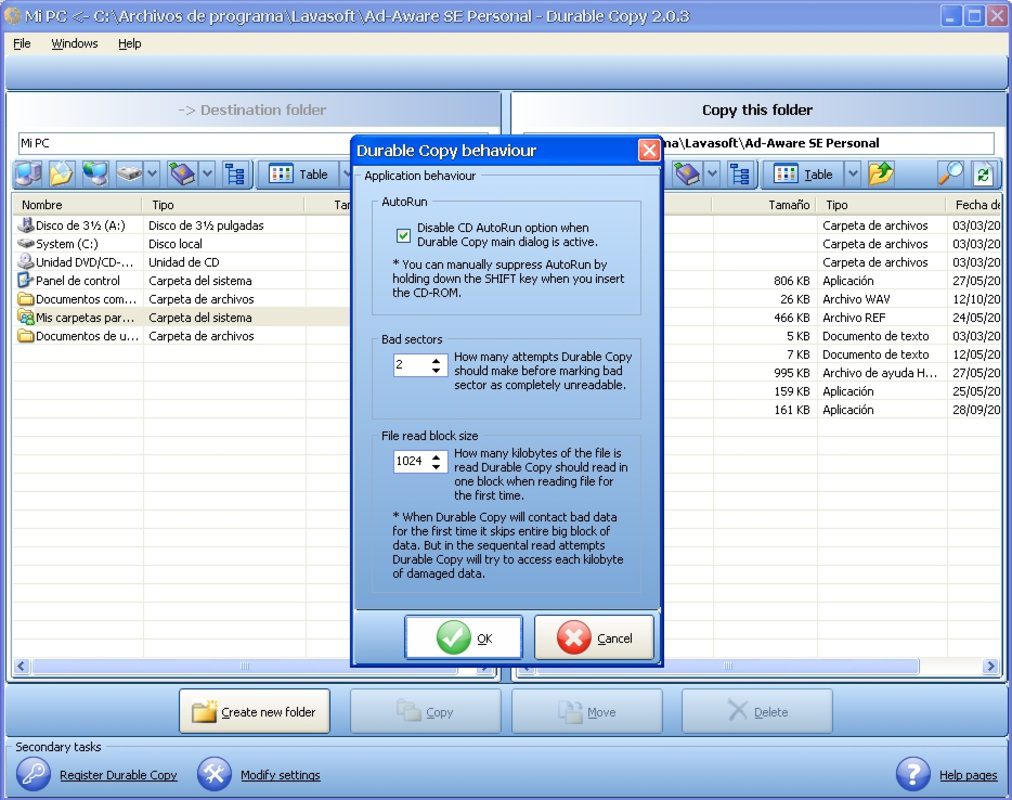Image resolution: width=1012 pixels, height=800 pixels.
Task: Open the My Documents folder icon in destination toolbar
Action: [61, 174]
